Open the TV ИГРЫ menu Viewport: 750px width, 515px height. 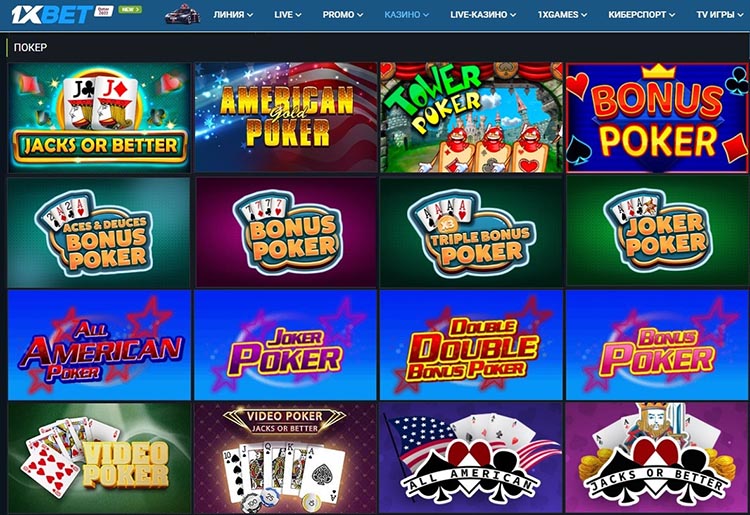720,15
